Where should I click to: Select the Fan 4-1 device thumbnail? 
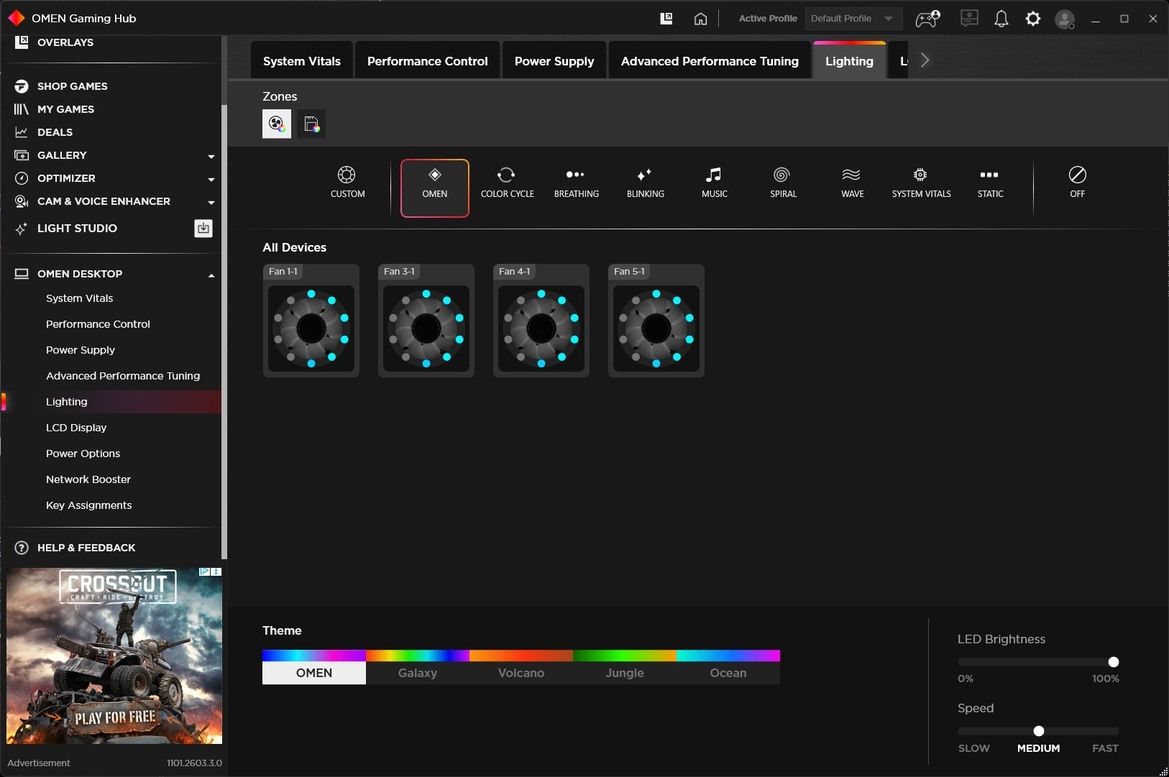541,321
